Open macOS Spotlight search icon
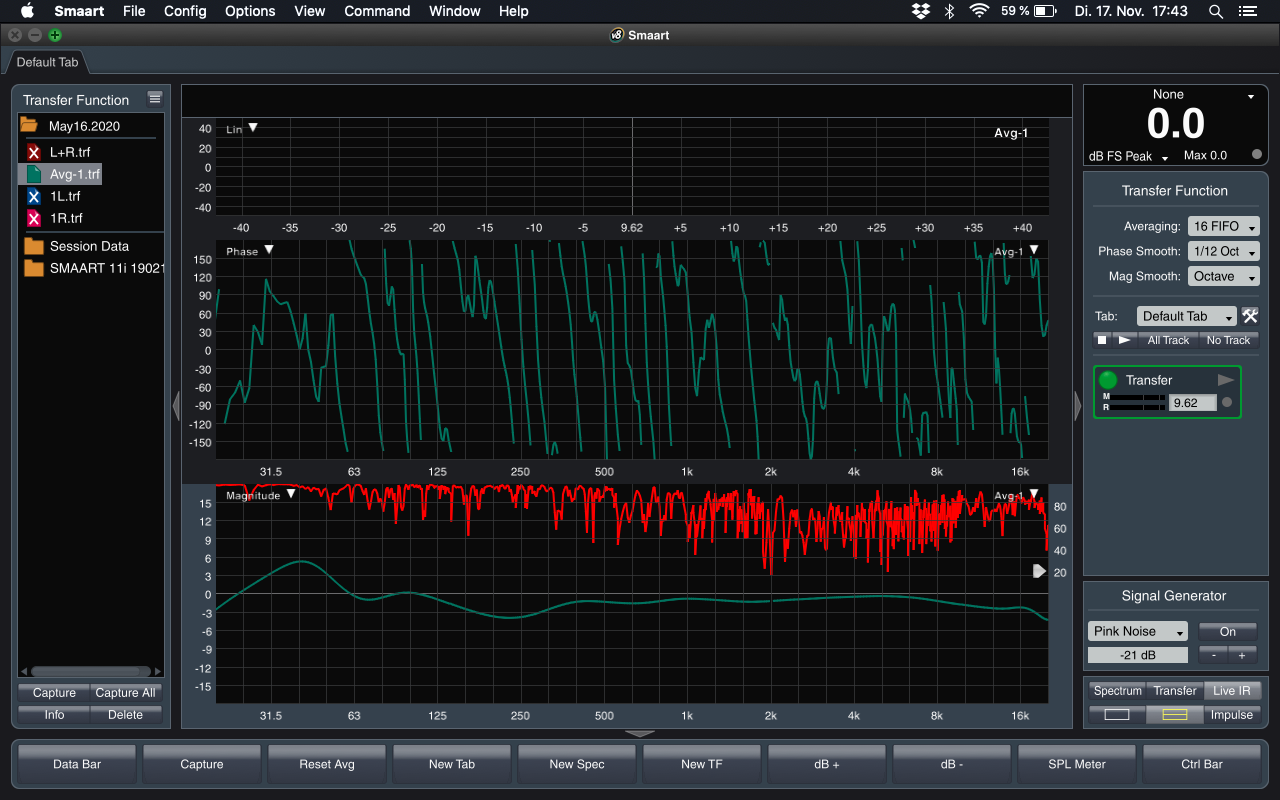The width and height of the screenshot is (1280, 800). click(1215, 11)
